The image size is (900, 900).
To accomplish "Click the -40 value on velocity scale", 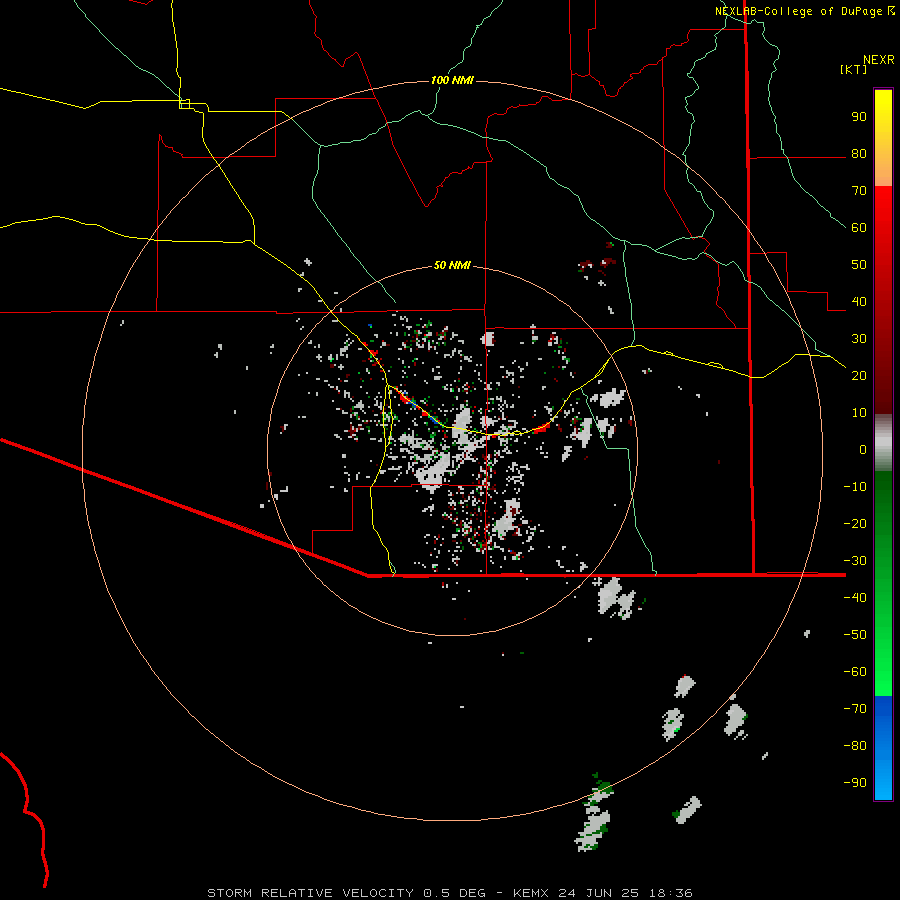I will click(855, 598).
